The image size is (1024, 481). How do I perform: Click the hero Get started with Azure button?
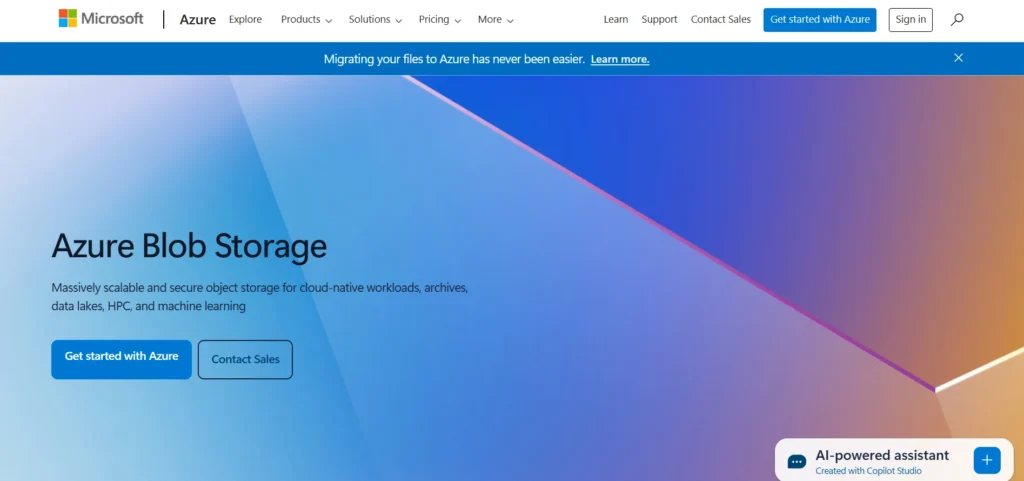pyautogui.click(x=121, y=359)
